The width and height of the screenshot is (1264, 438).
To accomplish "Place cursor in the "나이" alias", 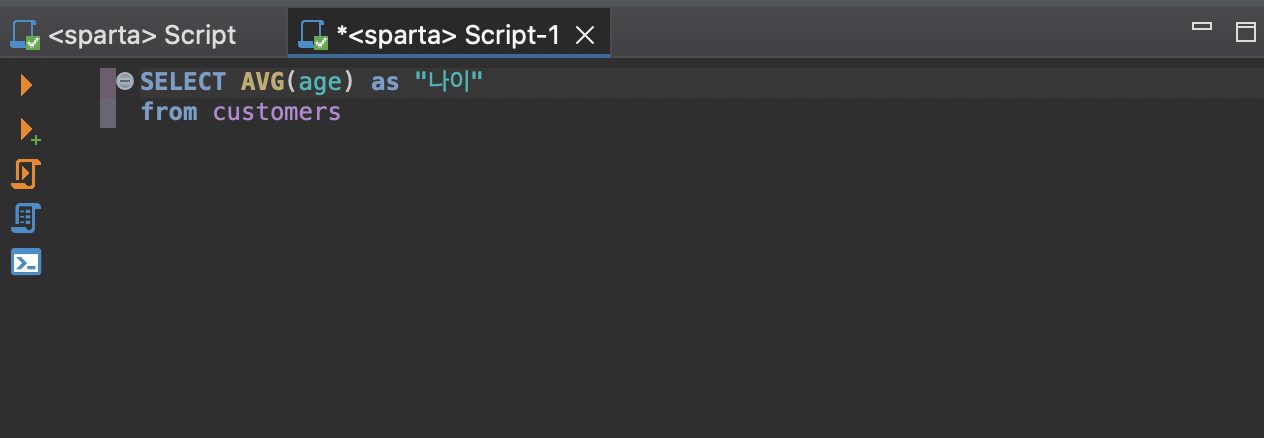I will point(449,82).
